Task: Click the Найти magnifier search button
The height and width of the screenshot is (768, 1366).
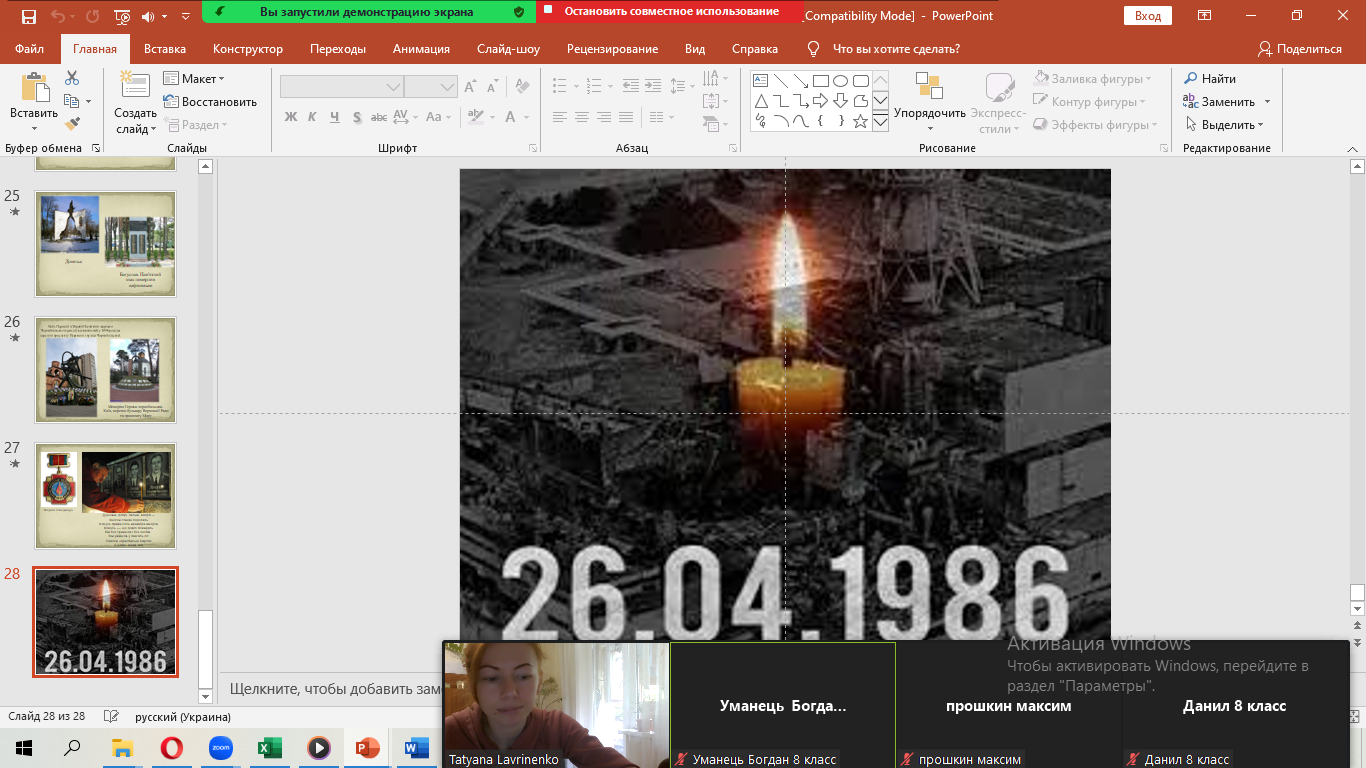Action: [1210, 78]
